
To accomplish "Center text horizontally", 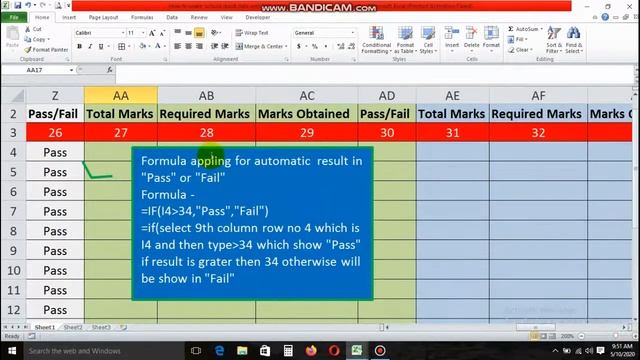I will pos(188,46).
